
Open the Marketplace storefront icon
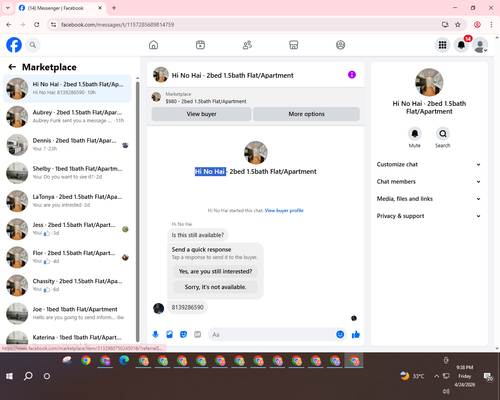294,45
